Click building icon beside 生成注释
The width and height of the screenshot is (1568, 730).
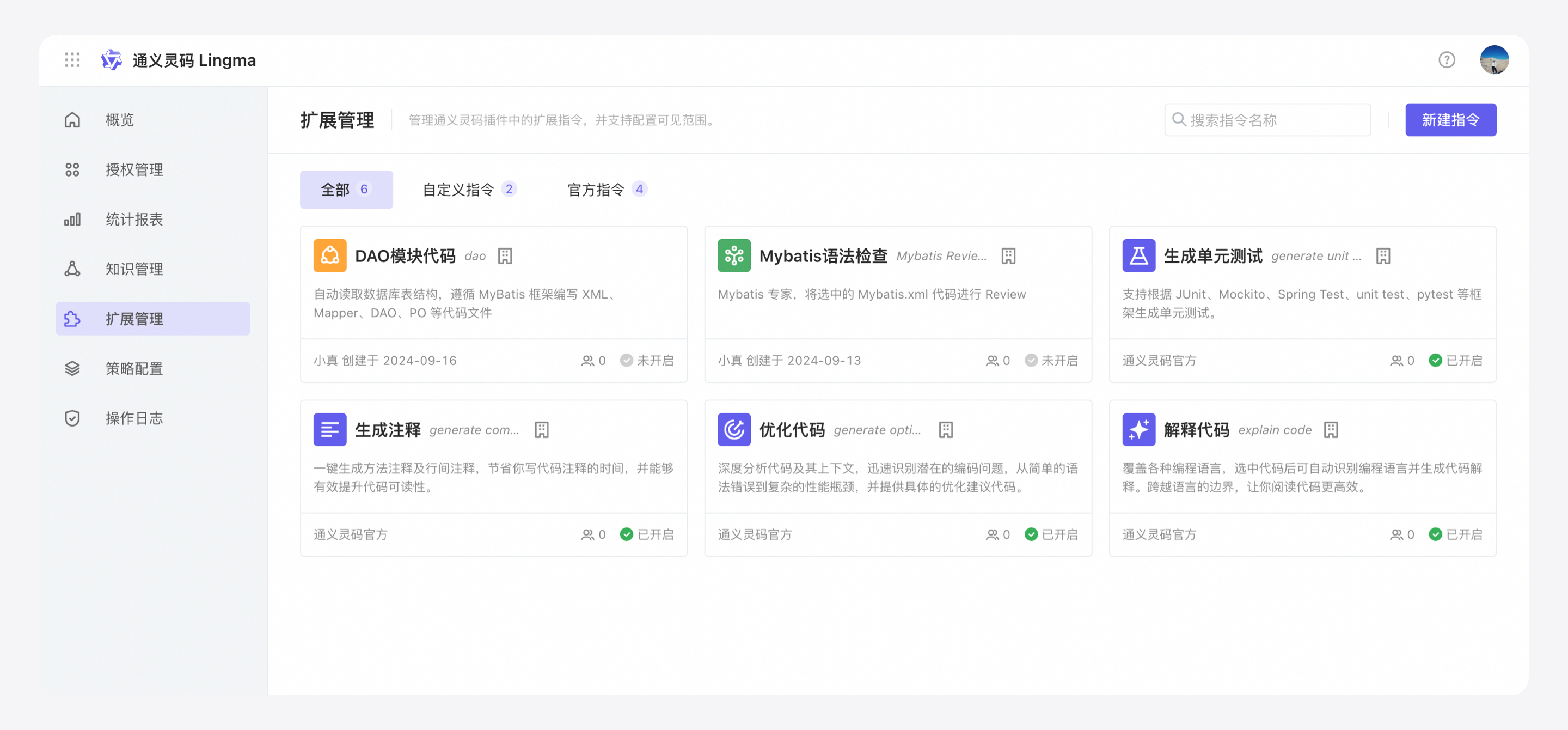(541, 430)
